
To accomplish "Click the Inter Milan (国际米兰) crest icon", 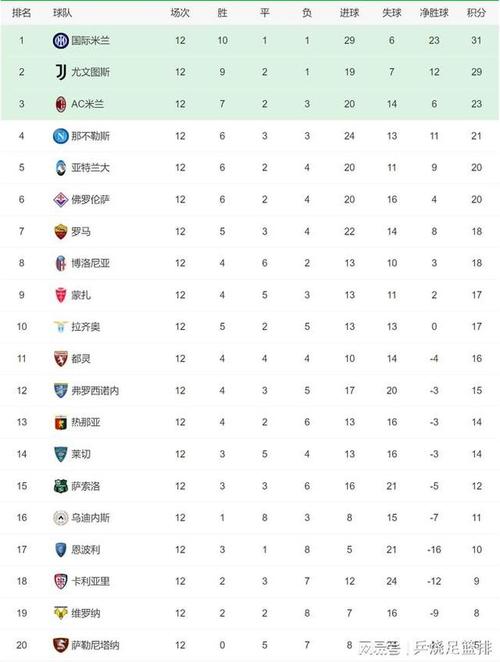I will point(61,41).
